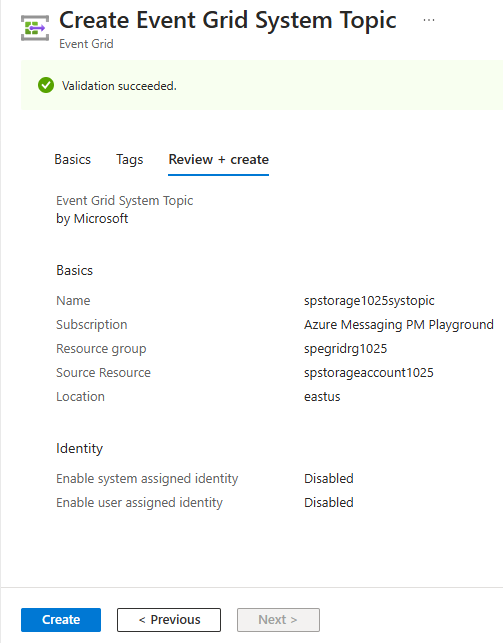The image size is (503, 643).
Task: Click the Create Event Grid System Topic title
Action: pos(228,21)
